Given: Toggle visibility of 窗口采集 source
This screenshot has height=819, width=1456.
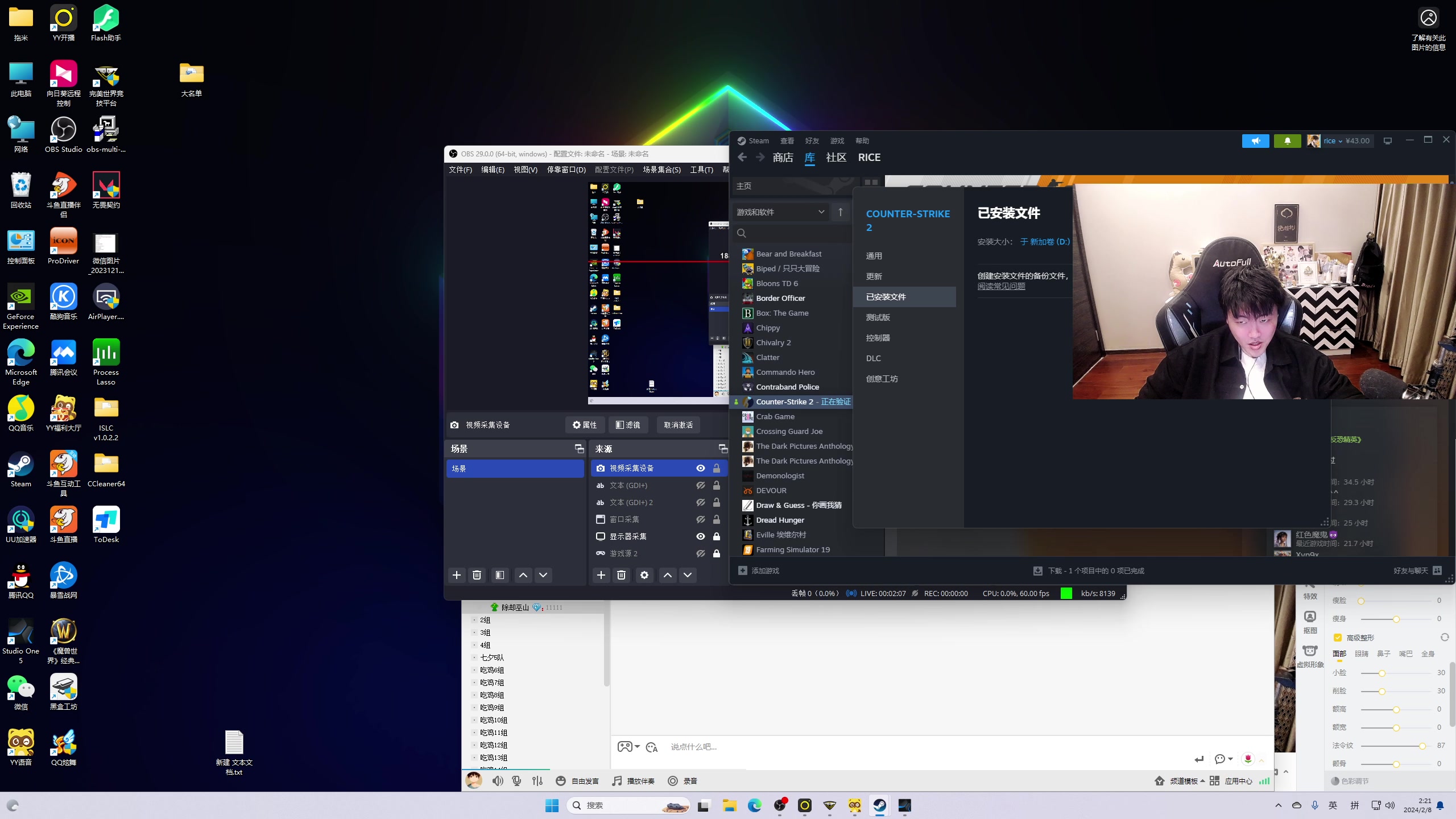Looking at the screenshot, I should [x=701, y=519].
